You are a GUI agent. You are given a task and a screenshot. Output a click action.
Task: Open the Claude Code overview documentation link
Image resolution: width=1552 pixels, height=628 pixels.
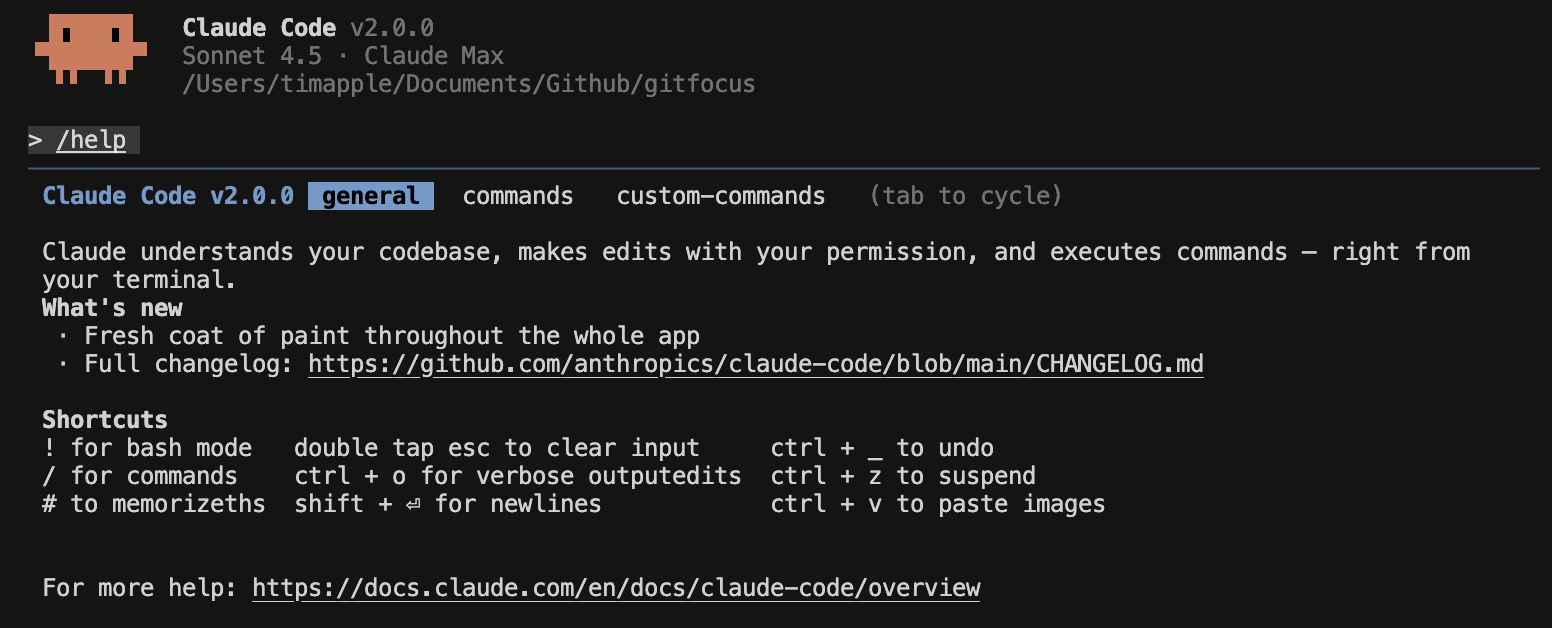click(616, 587)
